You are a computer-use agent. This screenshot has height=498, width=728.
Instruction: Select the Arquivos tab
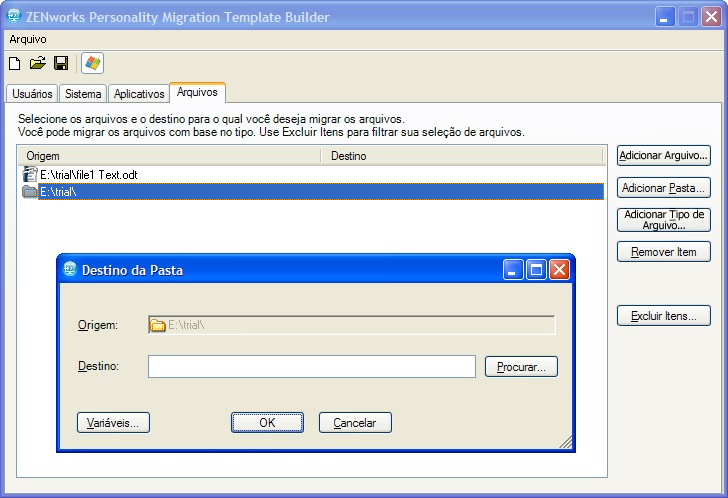click(197, 92)
